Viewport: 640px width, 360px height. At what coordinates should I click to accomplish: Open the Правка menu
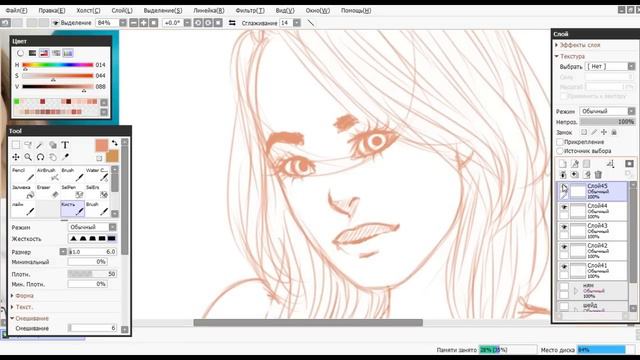[x=51, y=11]
